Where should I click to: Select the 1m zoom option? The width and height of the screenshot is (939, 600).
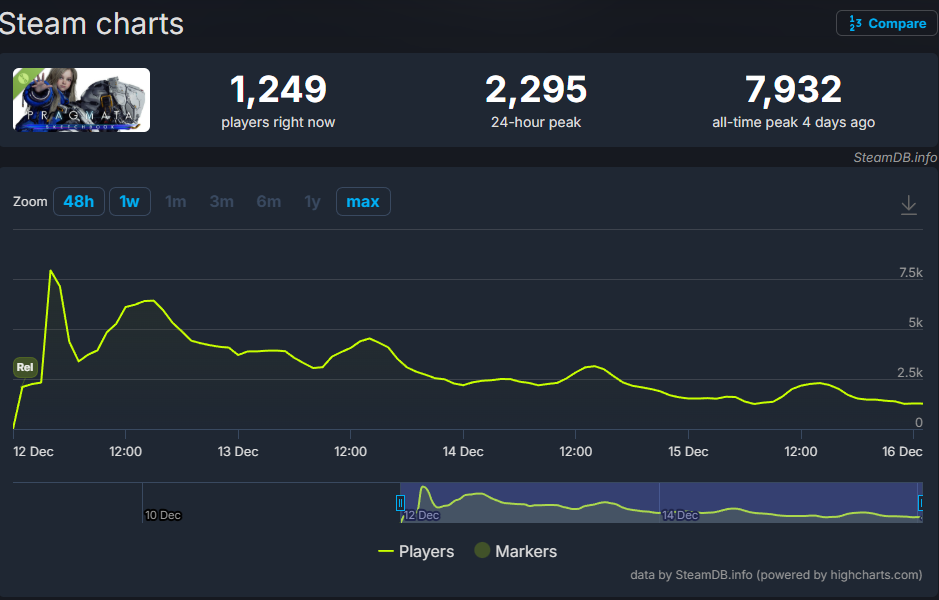(x=175, y=201)
